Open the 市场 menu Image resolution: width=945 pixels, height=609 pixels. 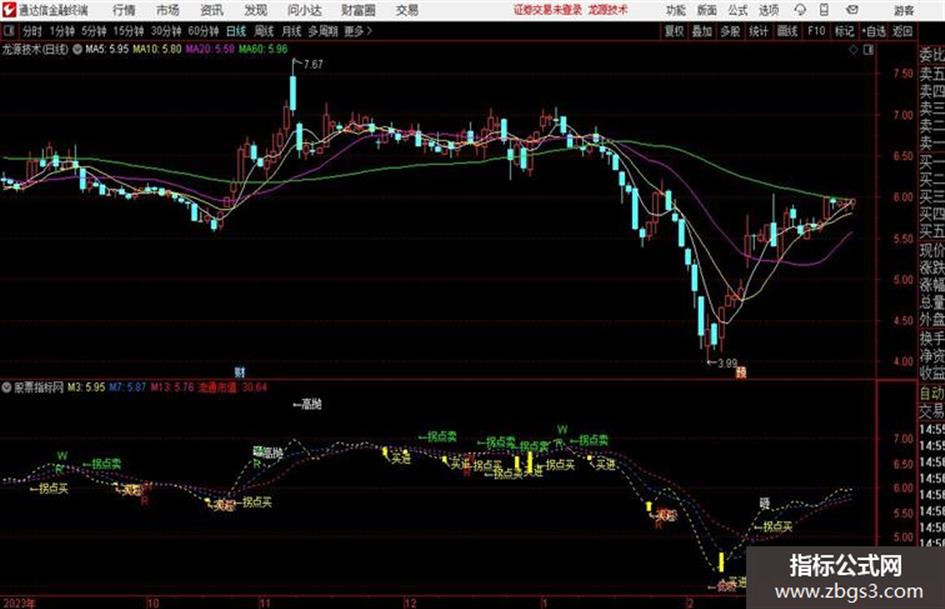coord(168,10)
